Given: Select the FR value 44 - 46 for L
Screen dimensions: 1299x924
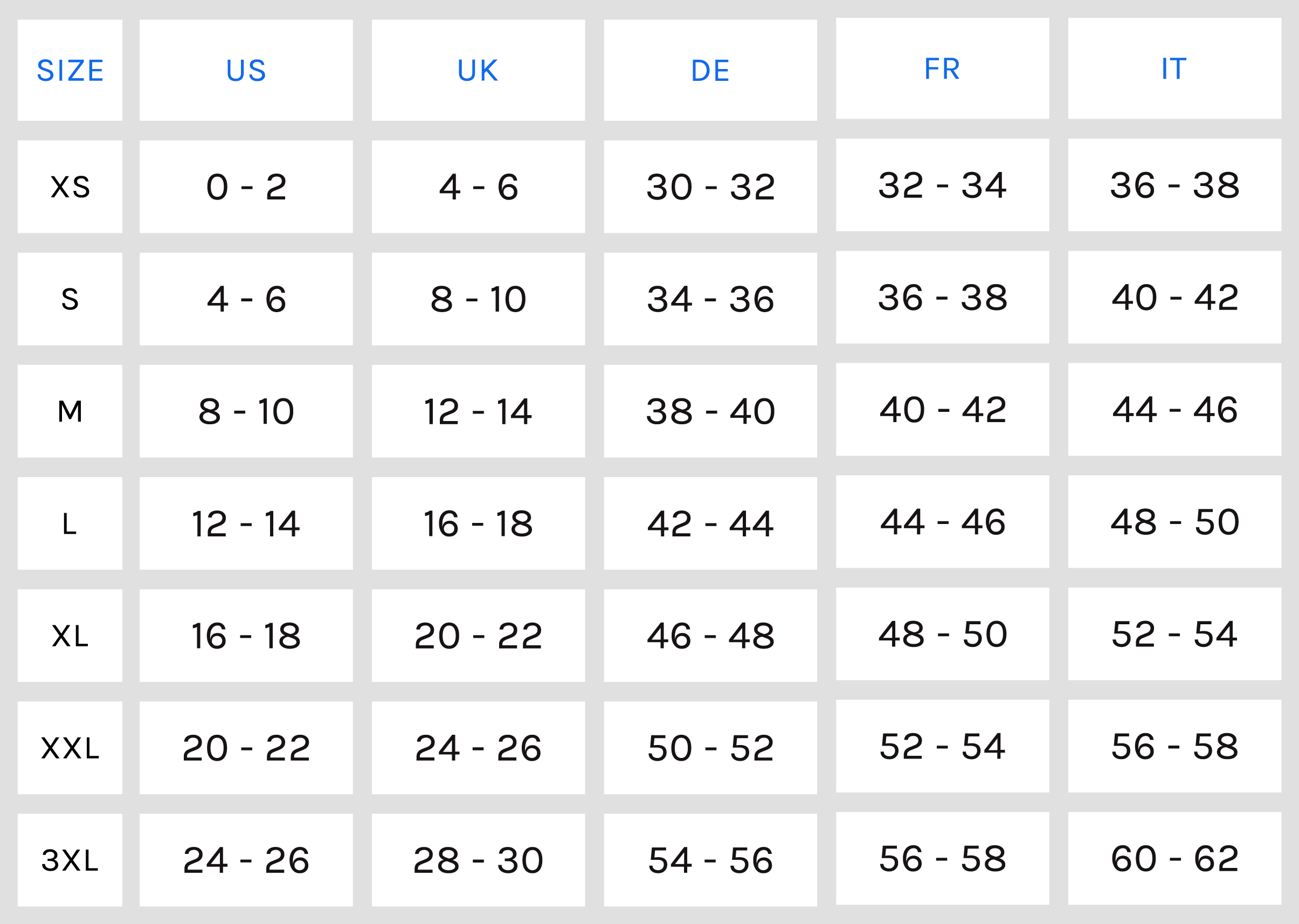Looking at the screenshot, I should click(942, 522).
